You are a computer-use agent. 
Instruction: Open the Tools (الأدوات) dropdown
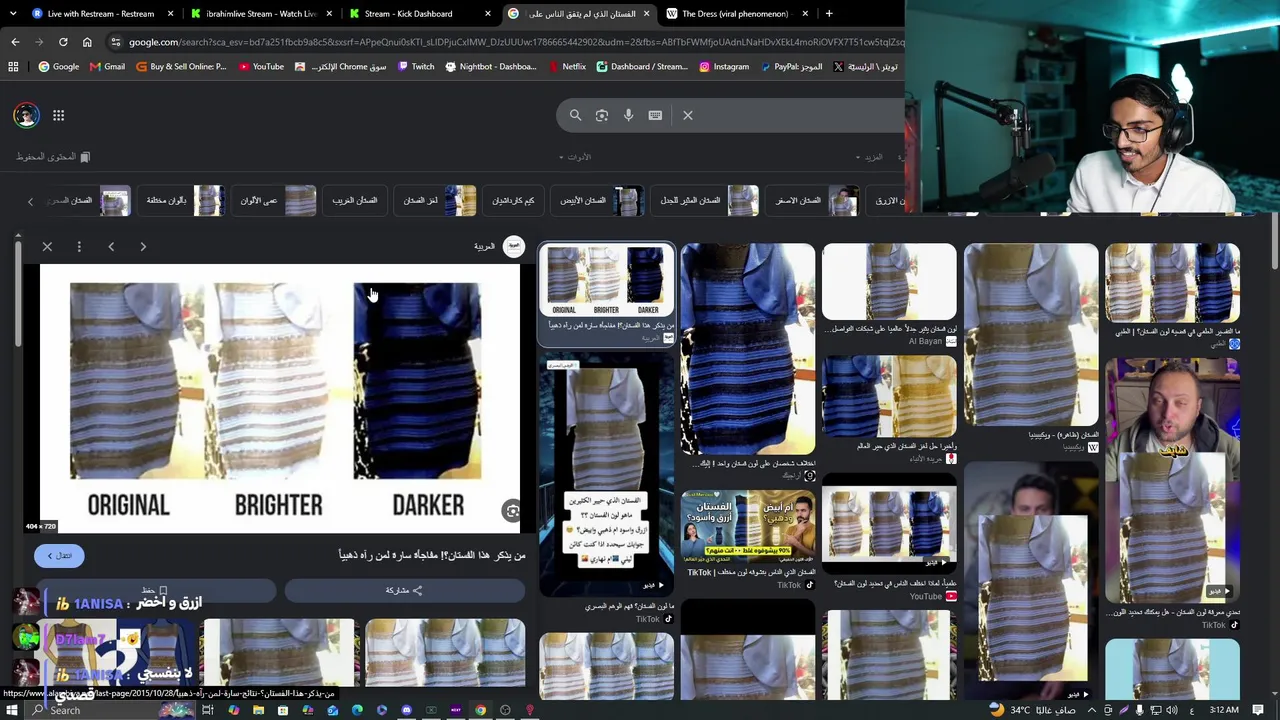[575, 157]
